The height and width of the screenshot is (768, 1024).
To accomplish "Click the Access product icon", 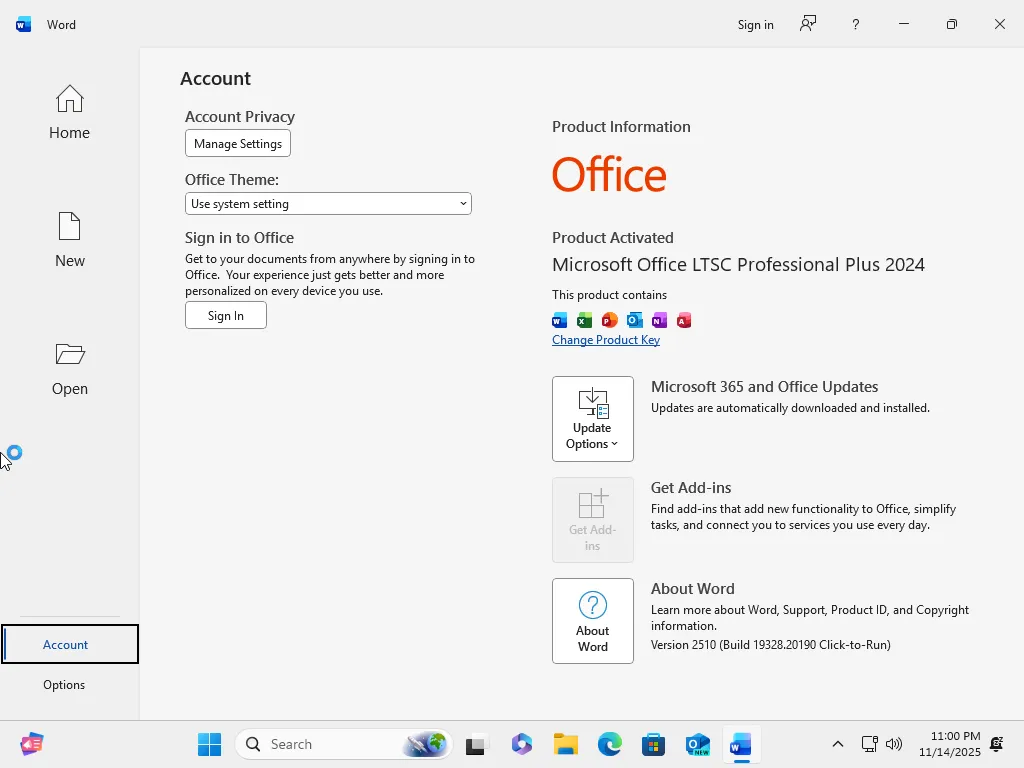I will (684, 320).
